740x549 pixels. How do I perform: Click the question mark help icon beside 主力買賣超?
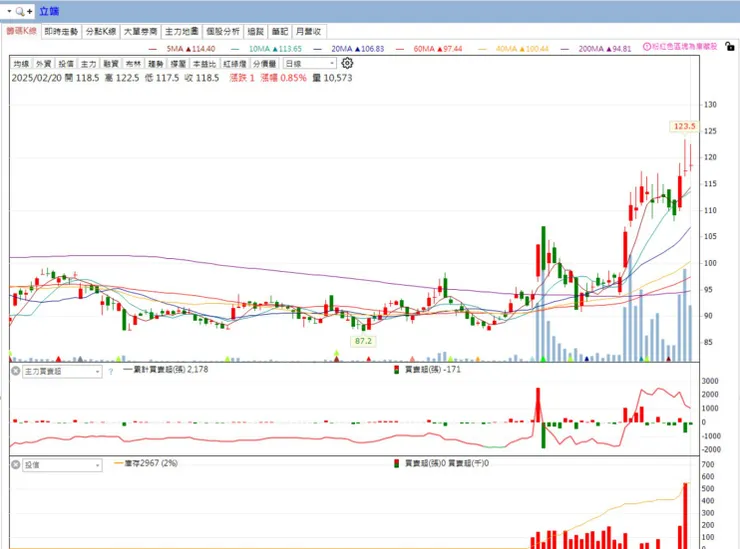tap(110, 372)
